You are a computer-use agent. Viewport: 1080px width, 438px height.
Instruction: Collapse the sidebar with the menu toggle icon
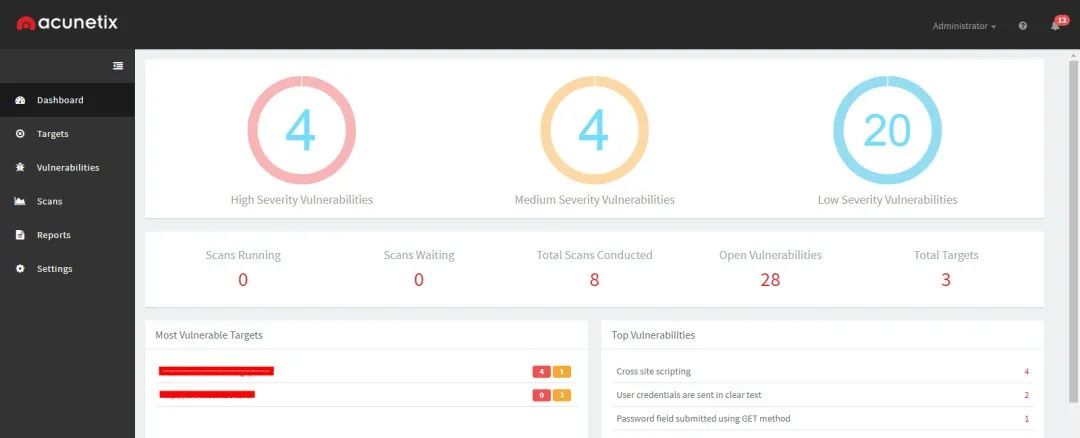(x=118, y=66)
